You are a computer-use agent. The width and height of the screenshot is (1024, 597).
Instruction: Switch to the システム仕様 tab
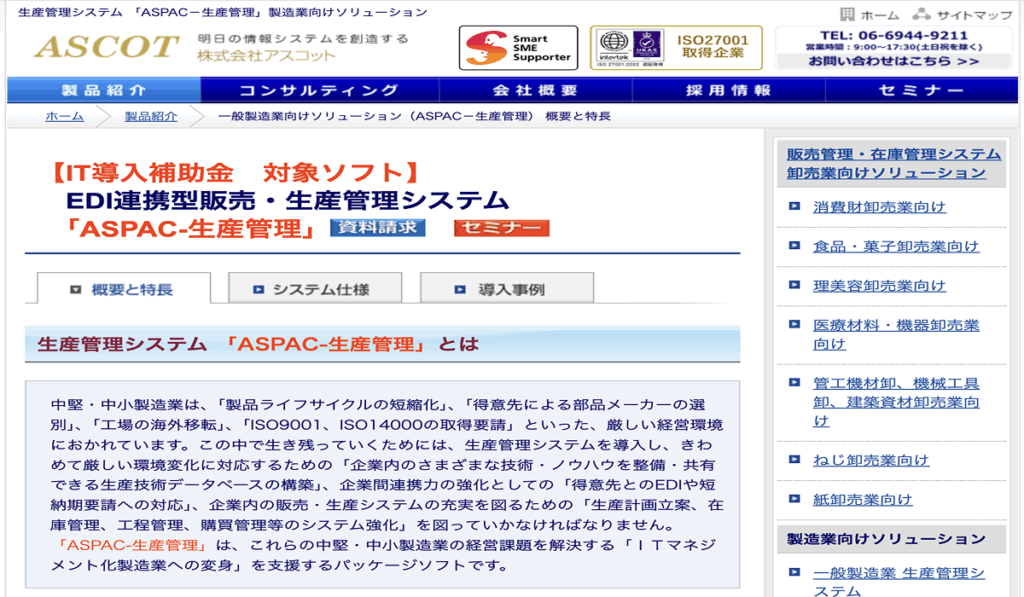[x=312, y=289]
